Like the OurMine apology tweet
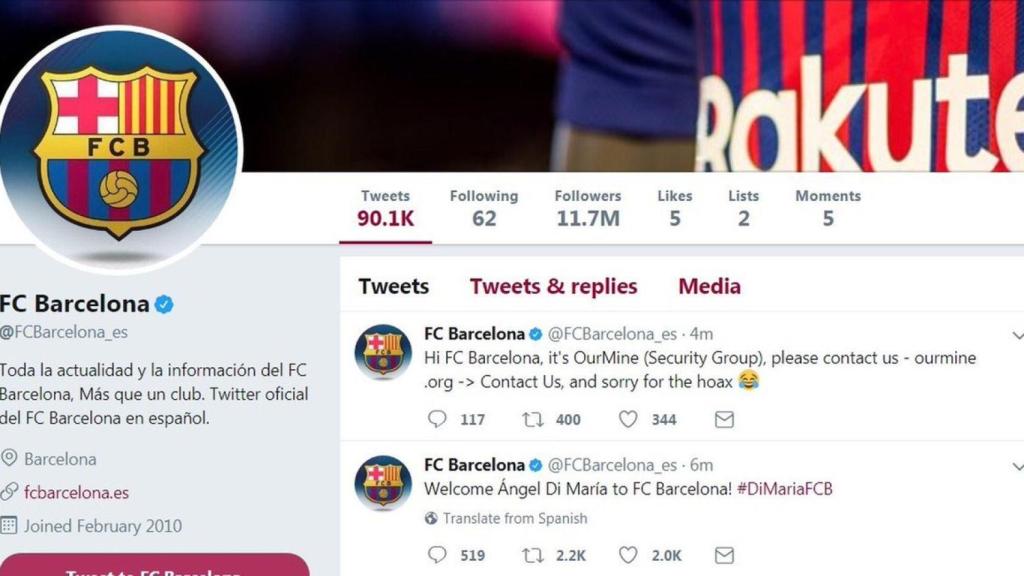 [x=626, y=420]
